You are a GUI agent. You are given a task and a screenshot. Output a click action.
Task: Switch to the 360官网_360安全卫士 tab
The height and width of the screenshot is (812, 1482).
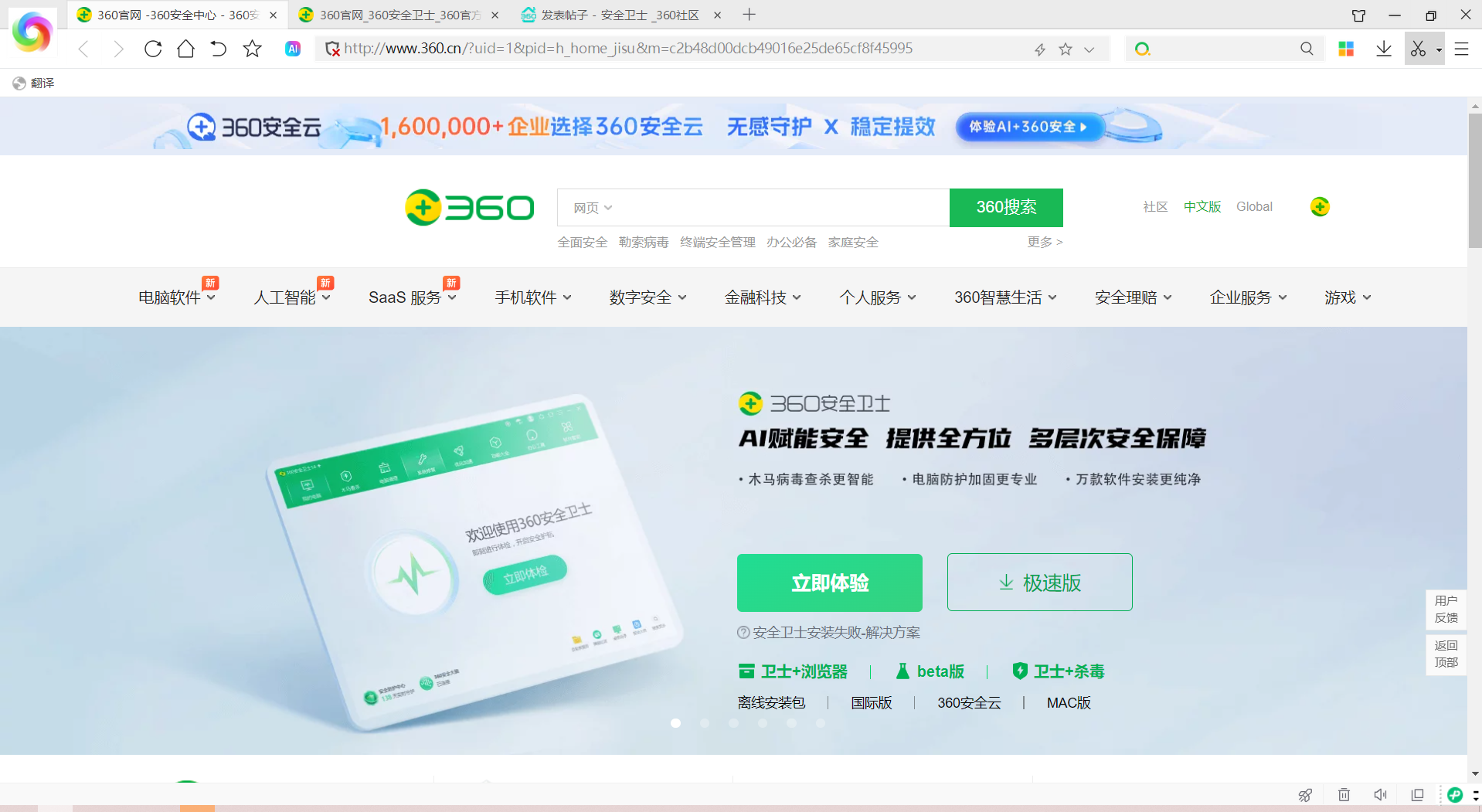pos(399,15)
